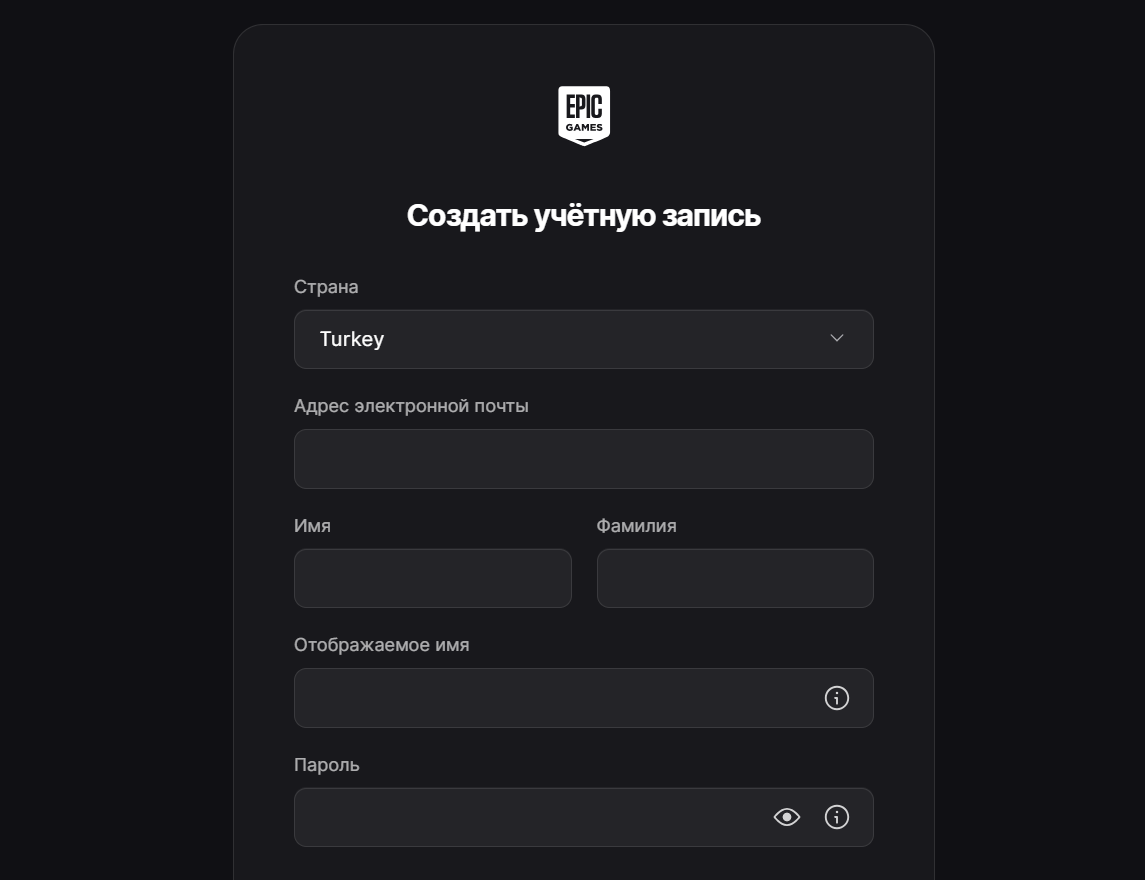Image resolution: width=1145 pixels, height=880 pixels.
Task: Click the dark page background outside the form card
Action: pos(110,438)
